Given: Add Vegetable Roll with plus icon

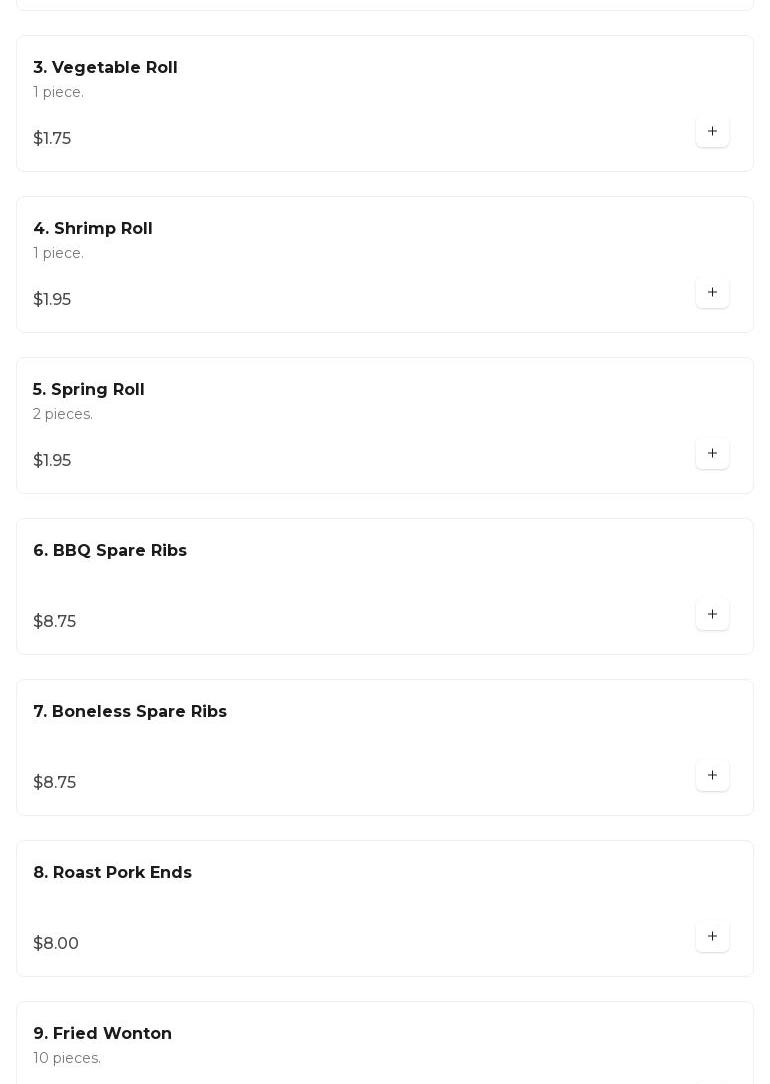Looking at the screenshot, I should 712,131.
